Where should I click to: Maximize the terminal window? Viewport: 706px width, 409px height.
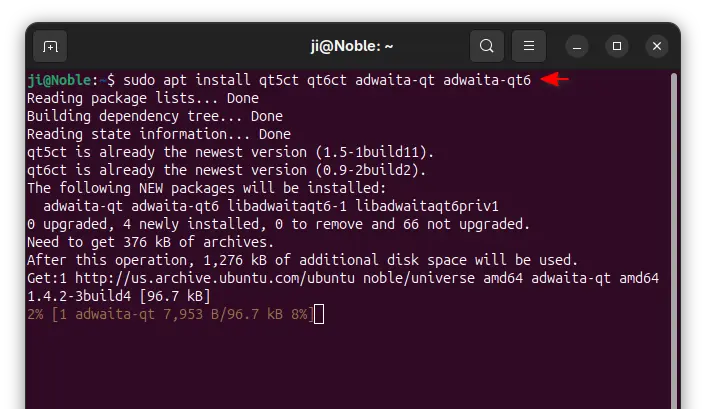pos(617,46)
